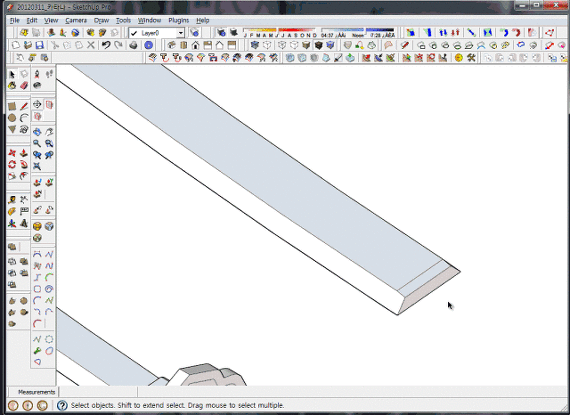Click the Zoom magnifier tool
This screenshot has width=570, height=415.
[x=37, y=143]
